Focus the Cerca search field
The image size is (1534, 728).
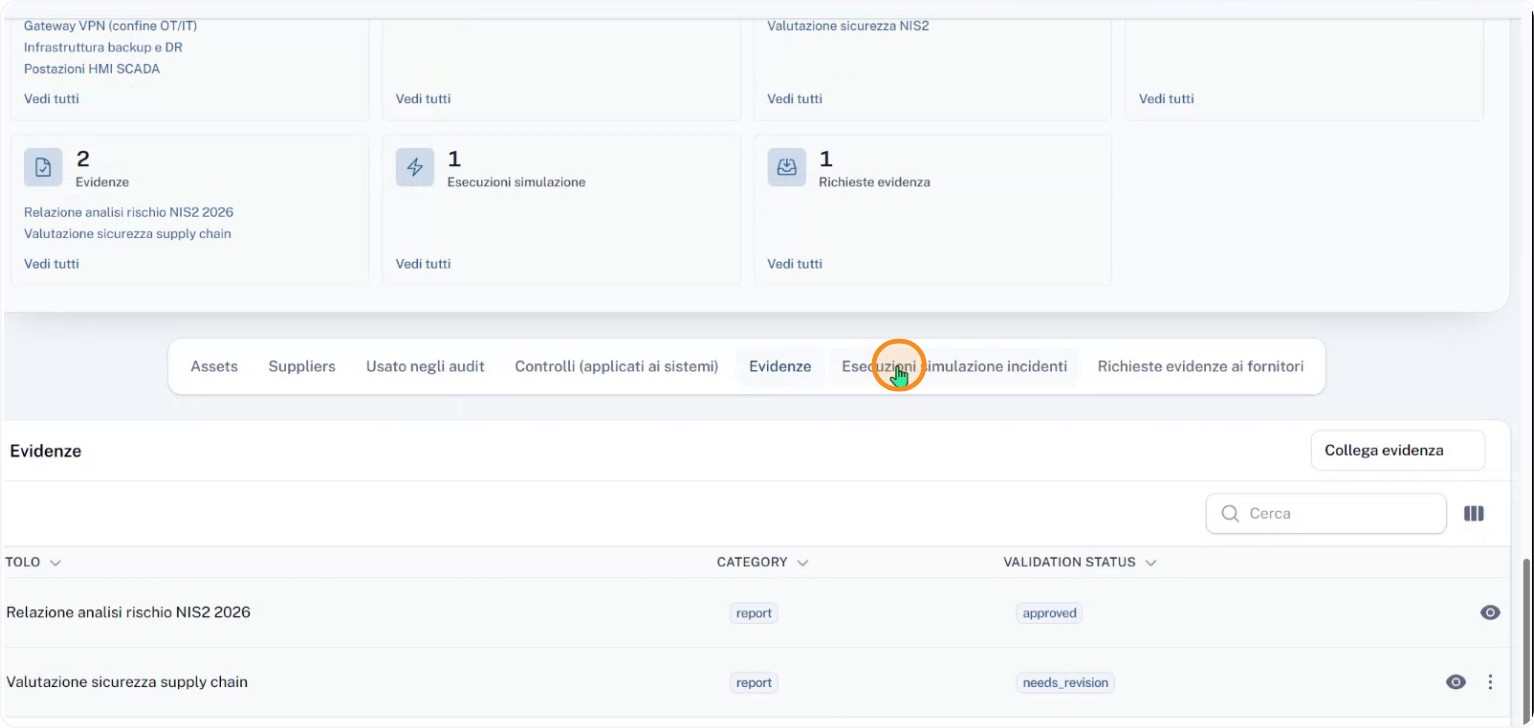click(x=1326, y=513)
